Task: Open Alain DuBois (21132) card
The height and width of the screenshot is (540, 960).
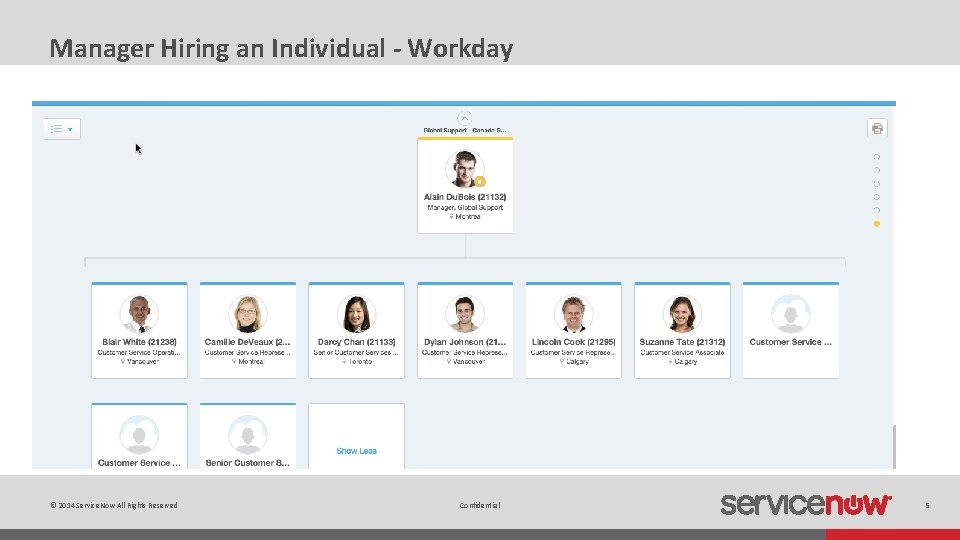Action: coord(465,186)
